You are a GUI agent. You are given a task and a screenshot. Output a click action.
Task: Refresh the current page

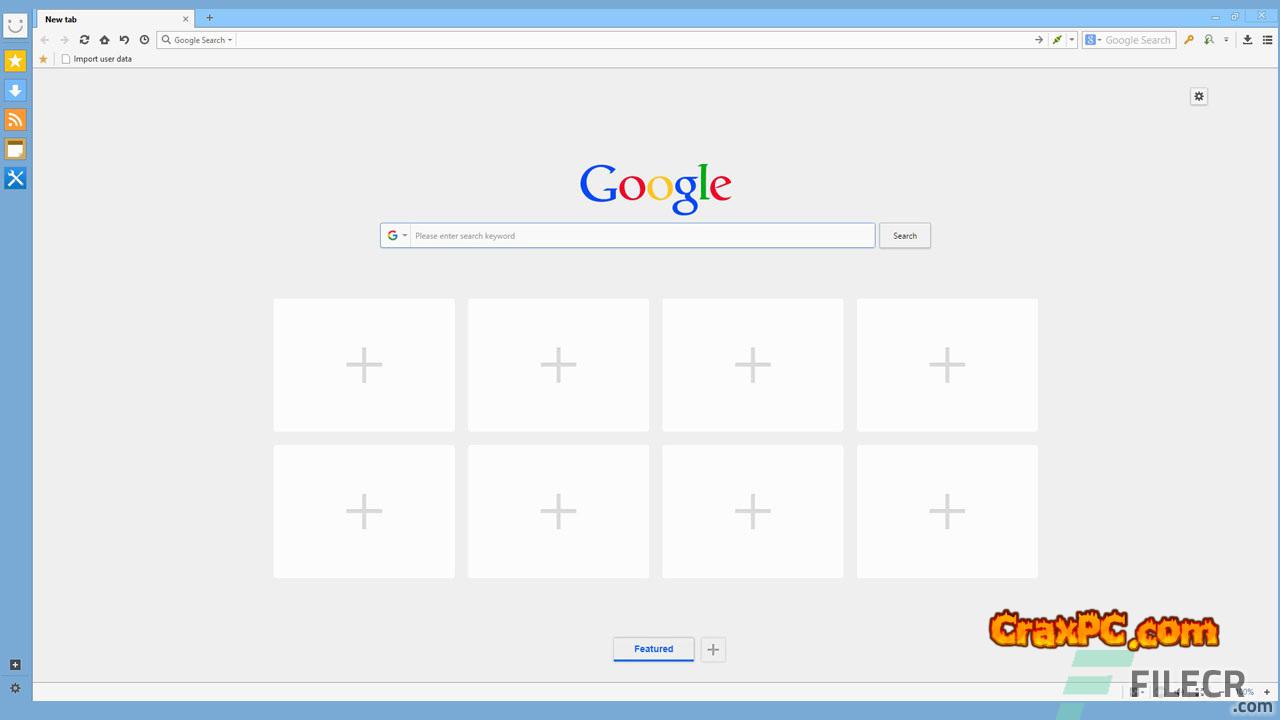coord(84,40)
